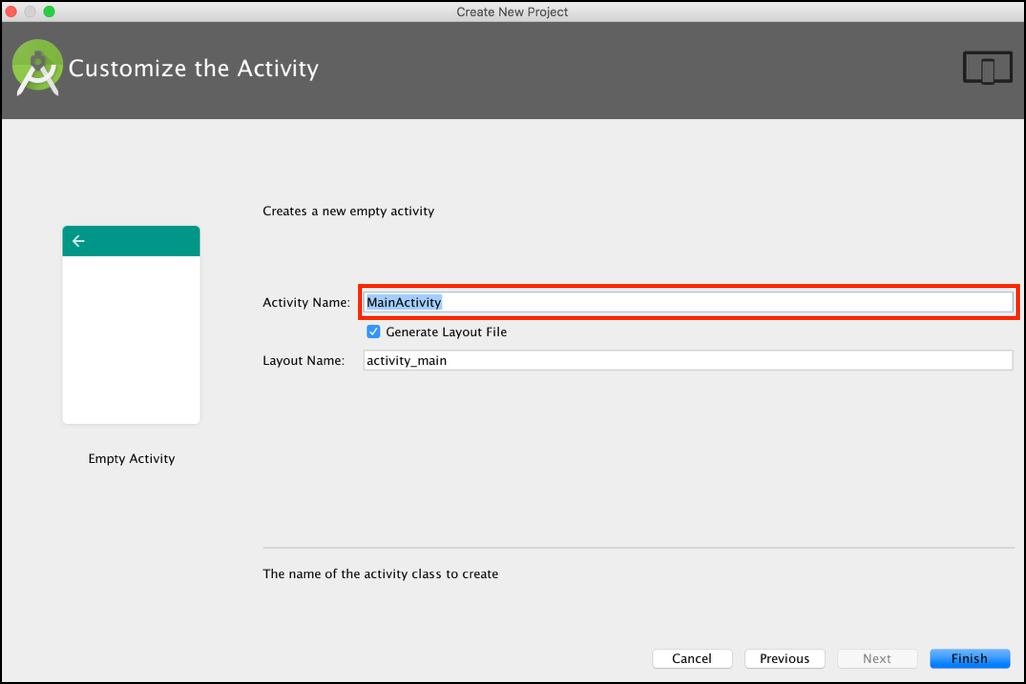This screenshot has width=1026, height=684.
Task: Close the Create New Project window
Action: tap(11, 11)
